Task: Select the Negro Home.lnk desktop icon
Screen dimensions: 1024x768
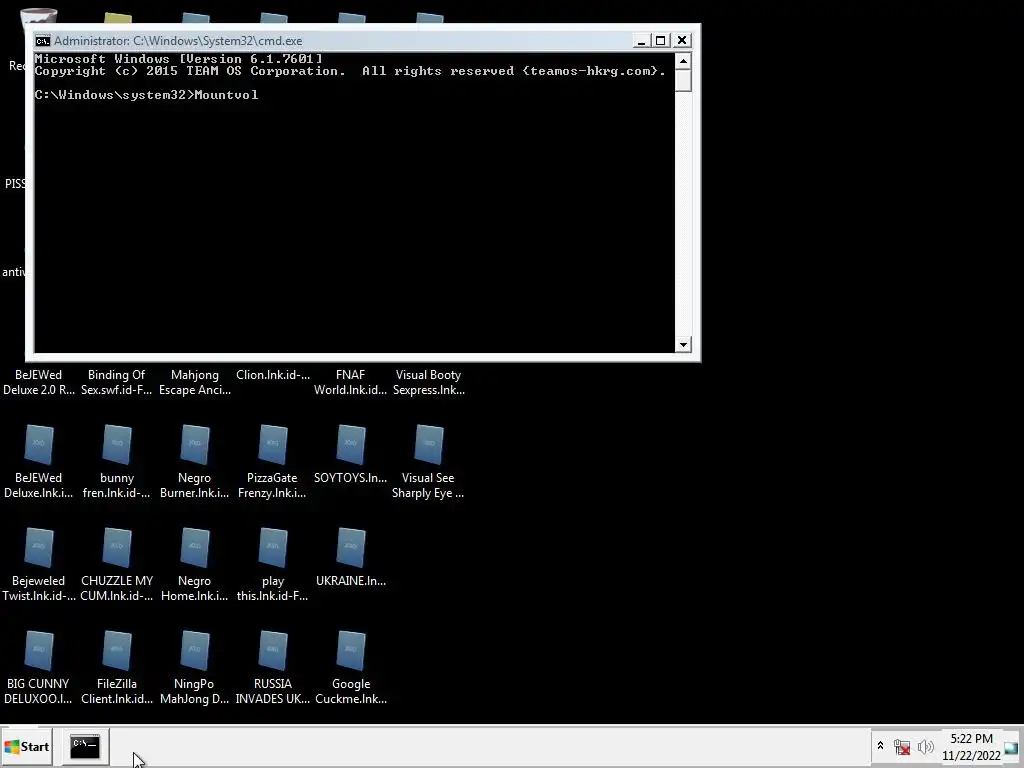Action: pos(195,565)
